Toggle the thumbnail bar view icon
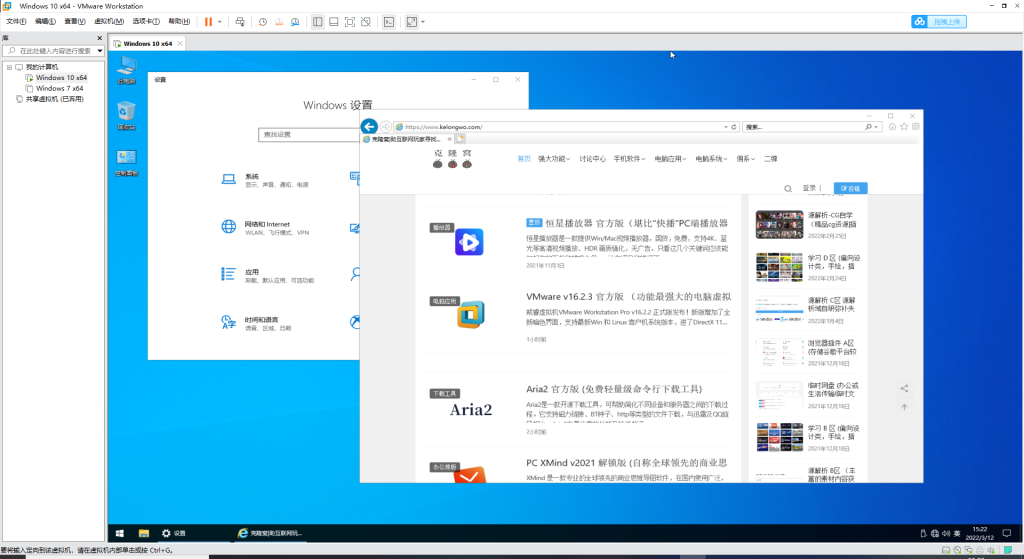Screen dimensions: 1024x559 click(x=334, y=22)
